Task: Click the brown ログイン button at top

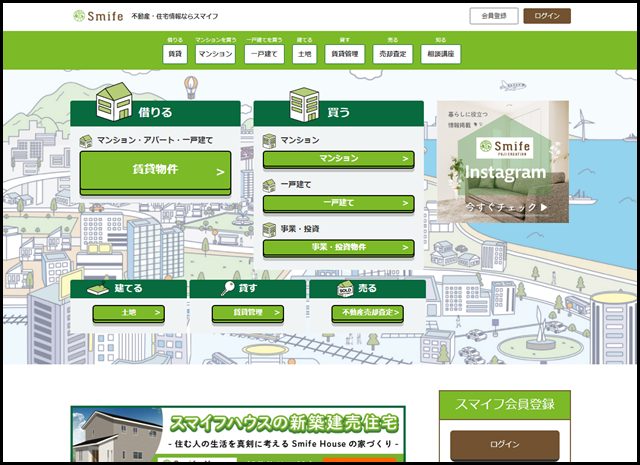Action: [547, 16]
